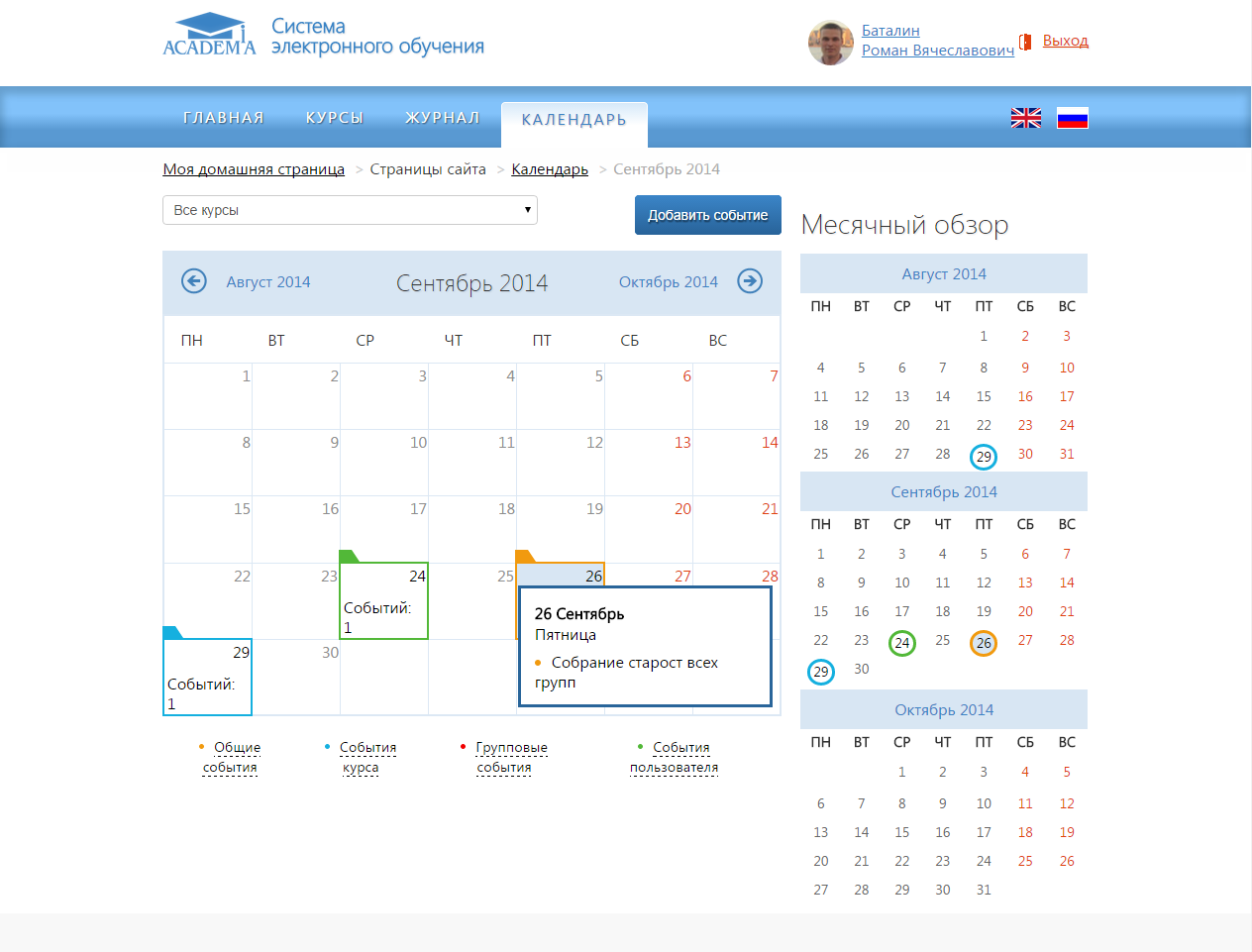
Task: Click the previous month arrow icon
Action: click(194, 281)
